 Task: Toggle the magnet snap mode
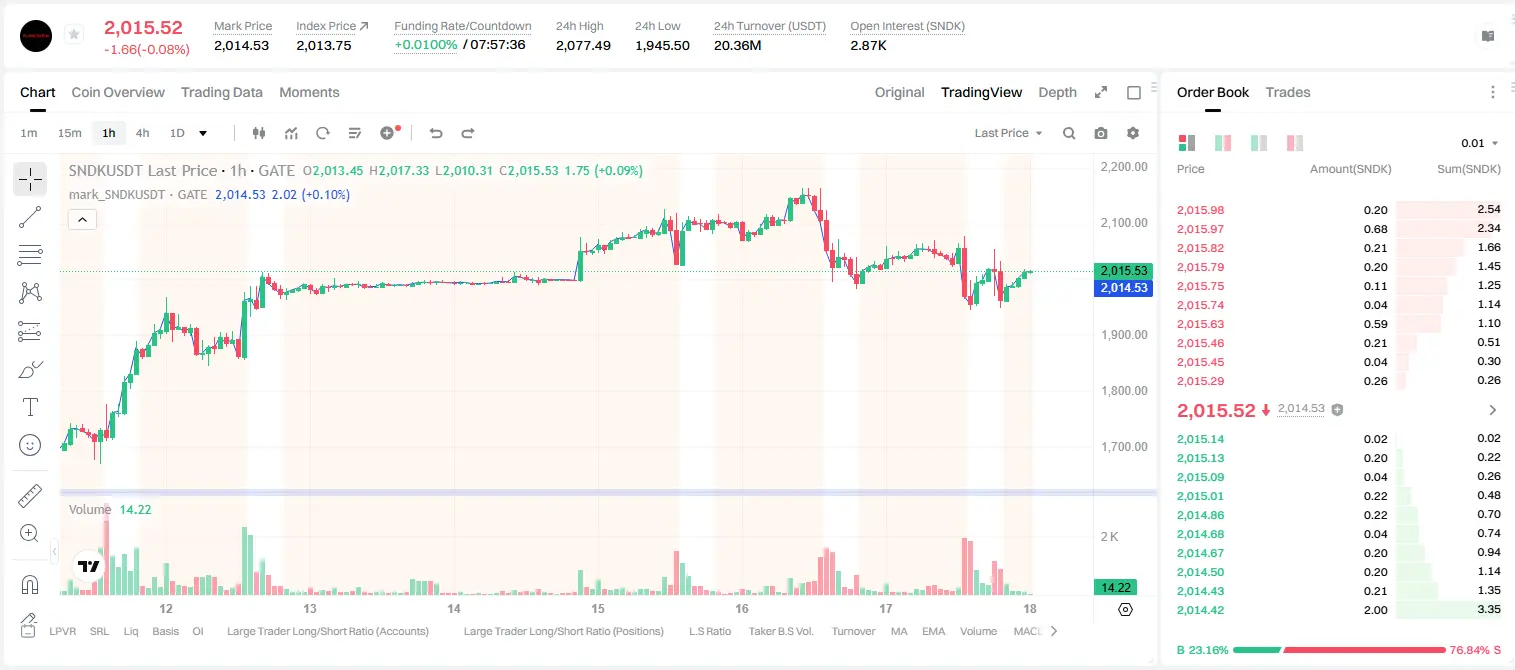(30, 584)
